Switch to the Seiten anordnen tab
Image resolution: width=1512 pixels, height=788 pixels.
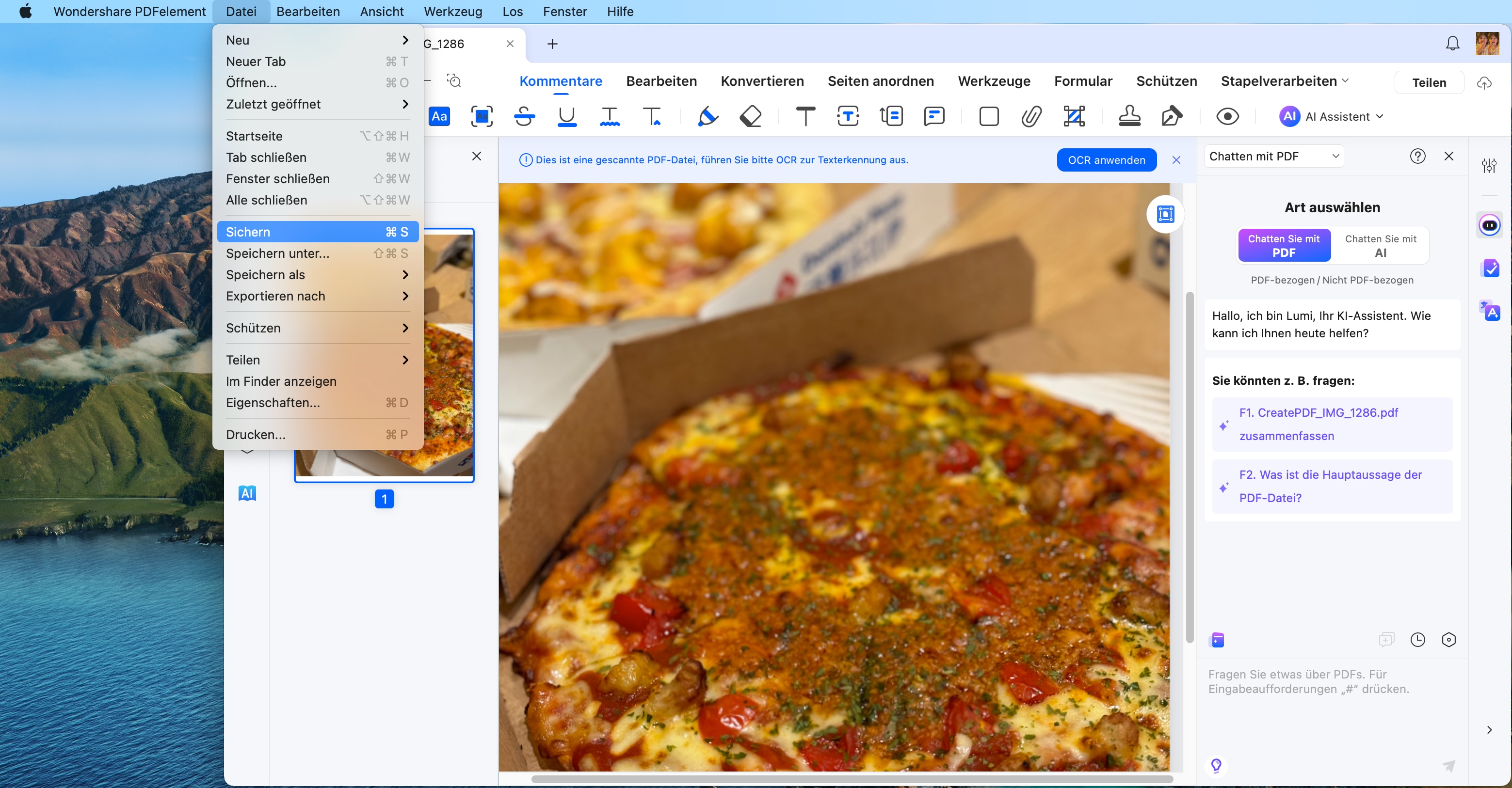[x=881, y=81]
